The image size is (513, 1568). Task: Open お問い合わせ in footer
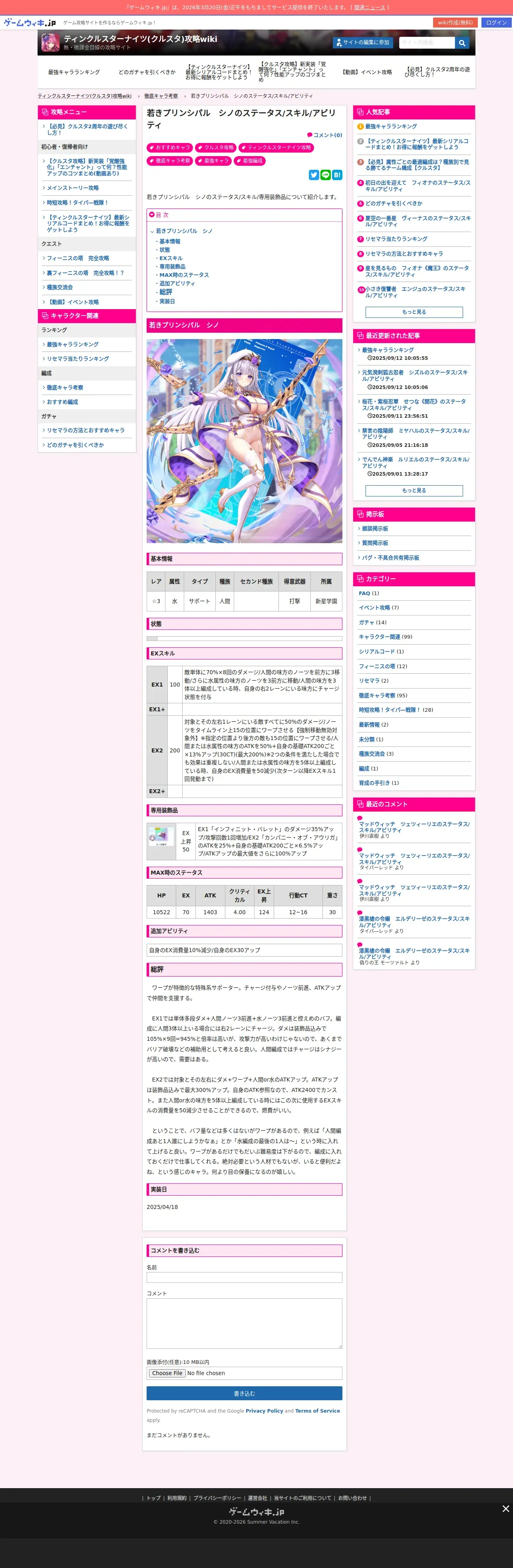pos(353,1498)
